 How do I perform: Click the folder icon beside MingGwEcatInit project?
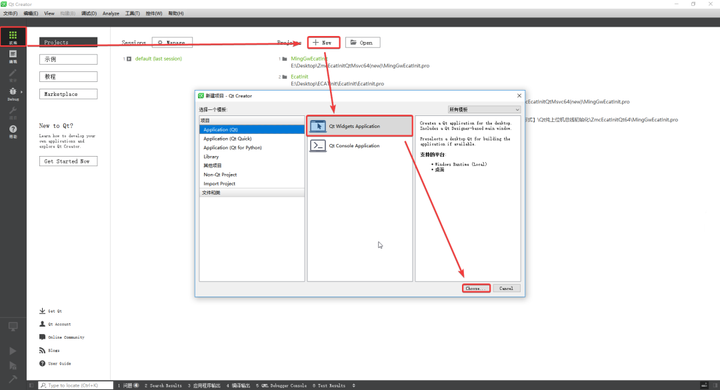285,59
